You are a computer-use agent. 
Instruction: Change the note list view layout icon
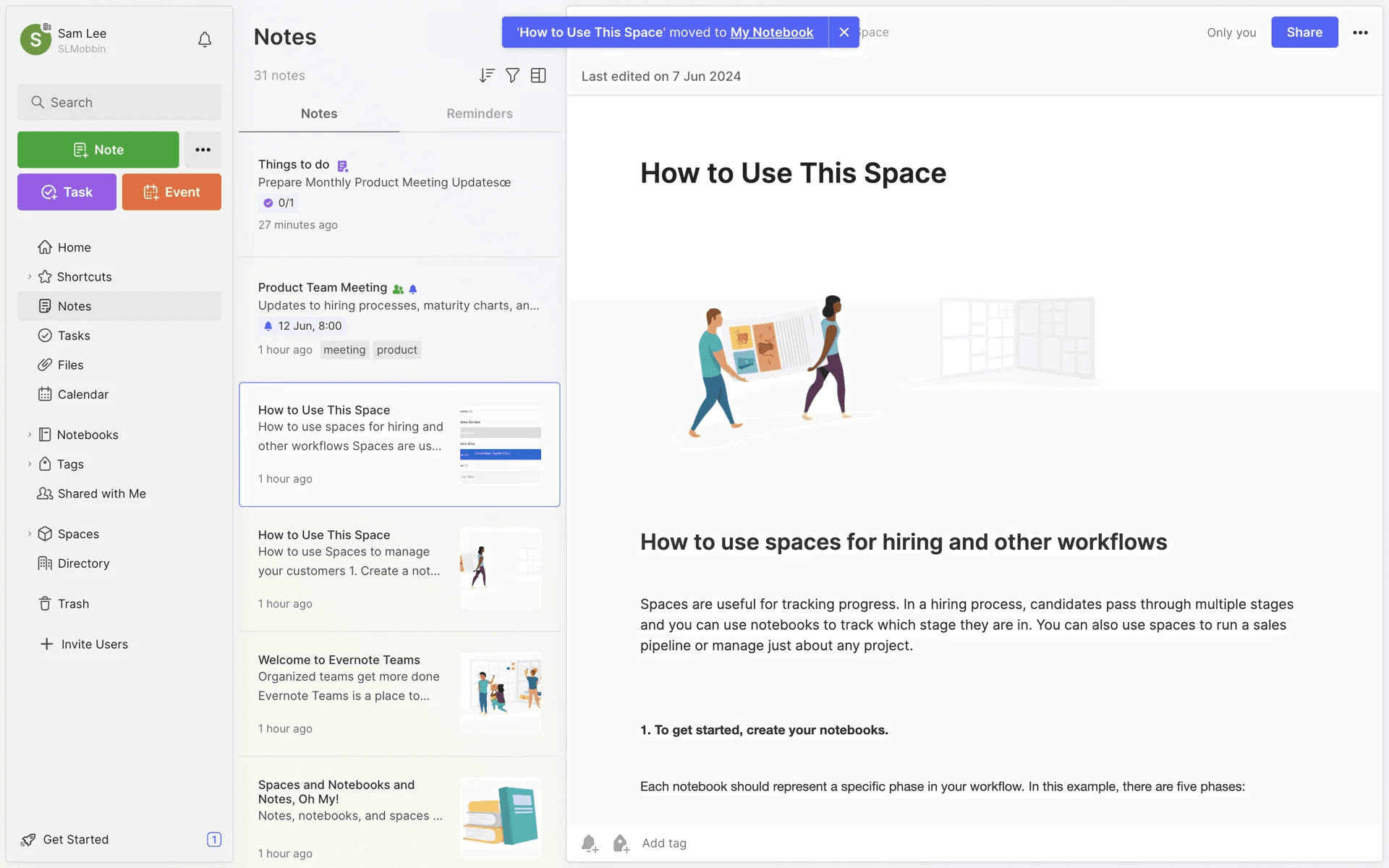(x=538, y=75)
